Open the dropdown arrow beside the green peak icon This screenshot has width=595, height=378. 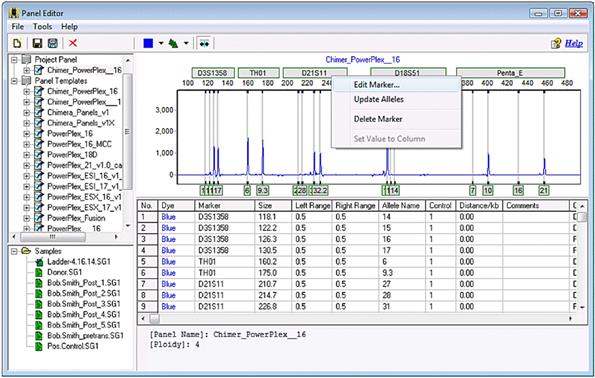pyautogui.click(x=186, y=43)
